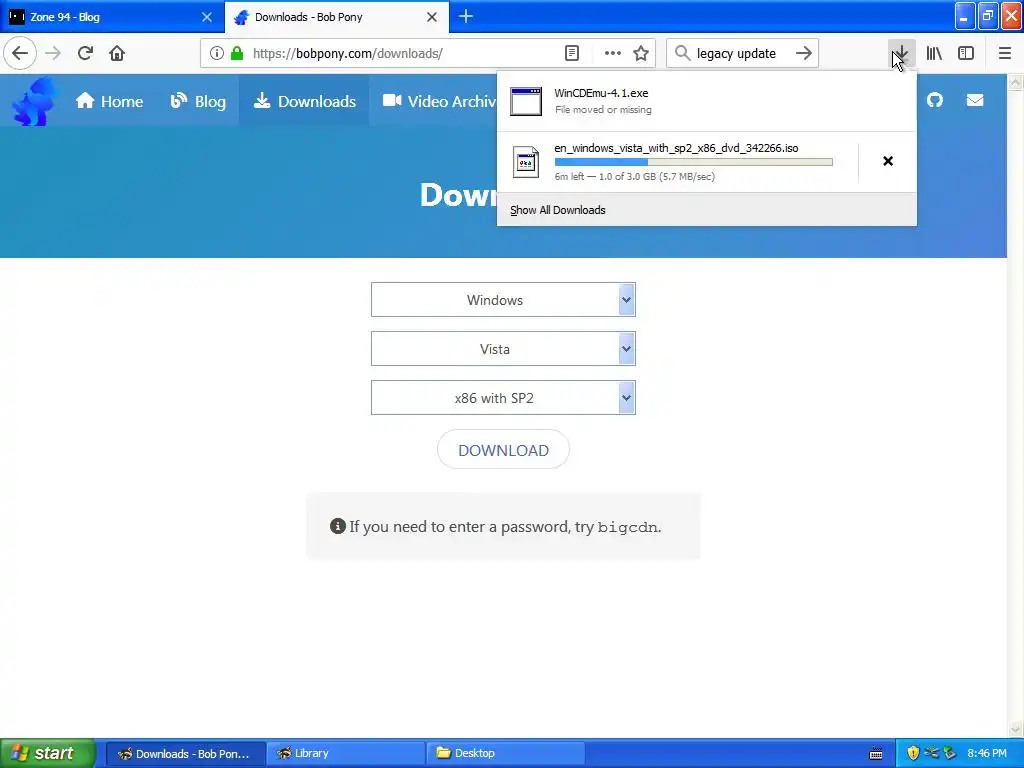Image resolution: width=1024 pixels, height=768 pixels.
Task: Cancel the Vista ISO download
Action: click(888, 161)
